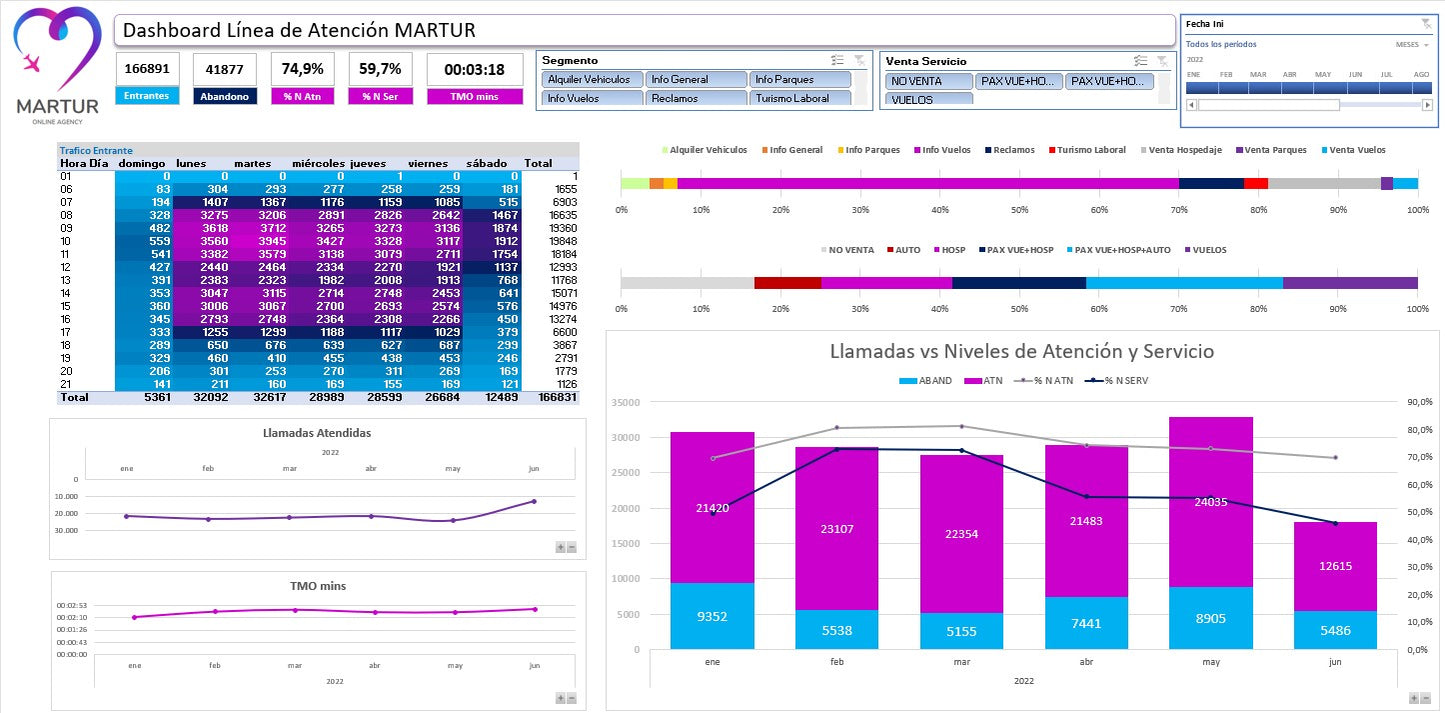The image size is (1445, 713).
Task: Click the Reclamos legend color swatch
Action: (988, 150)
